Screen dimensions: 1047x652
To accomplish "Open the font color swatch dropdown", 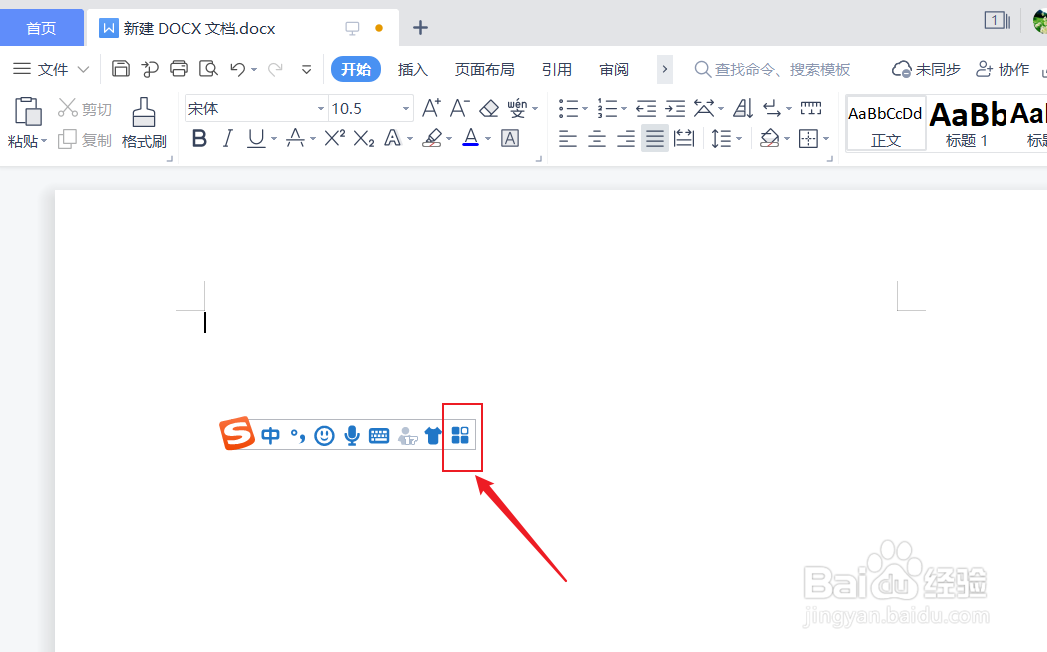I will (x=489, y=138).
